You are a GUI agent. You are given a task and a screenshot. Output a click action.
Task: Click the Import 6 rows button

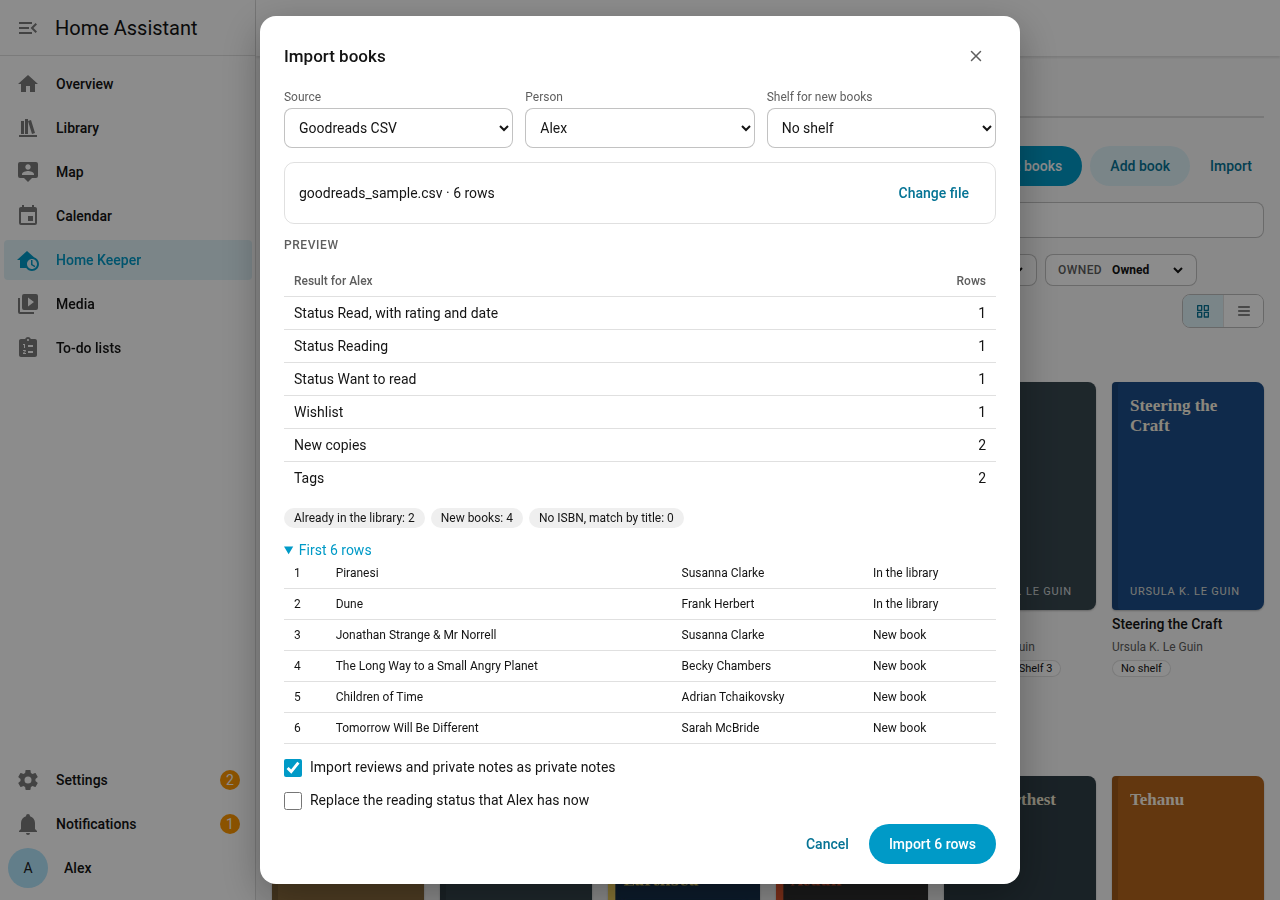[x=932, y=844]
